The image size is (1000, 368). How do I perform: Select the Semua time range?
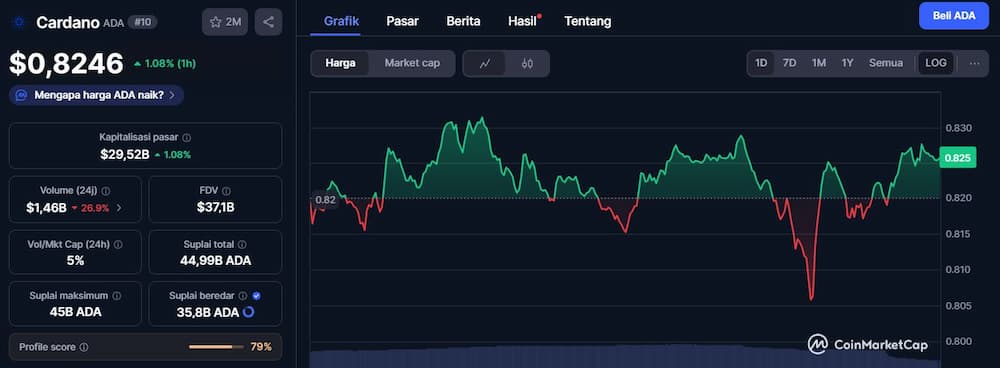click(x=886, y=63)
